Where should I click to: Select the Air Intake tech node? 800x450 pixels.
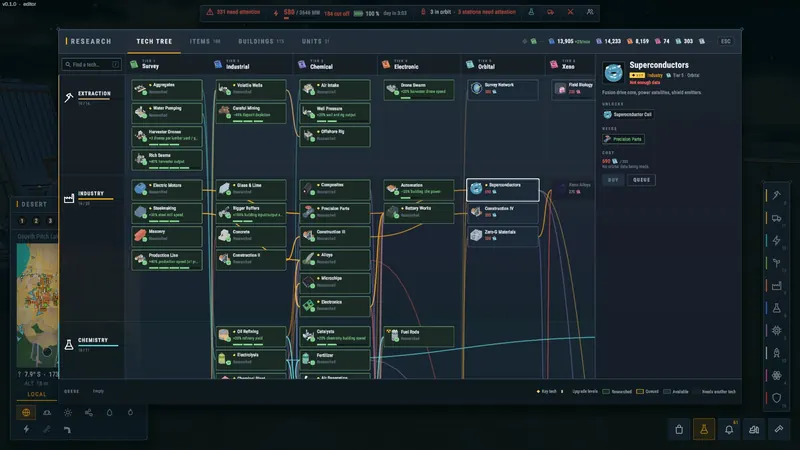(335, 89)
